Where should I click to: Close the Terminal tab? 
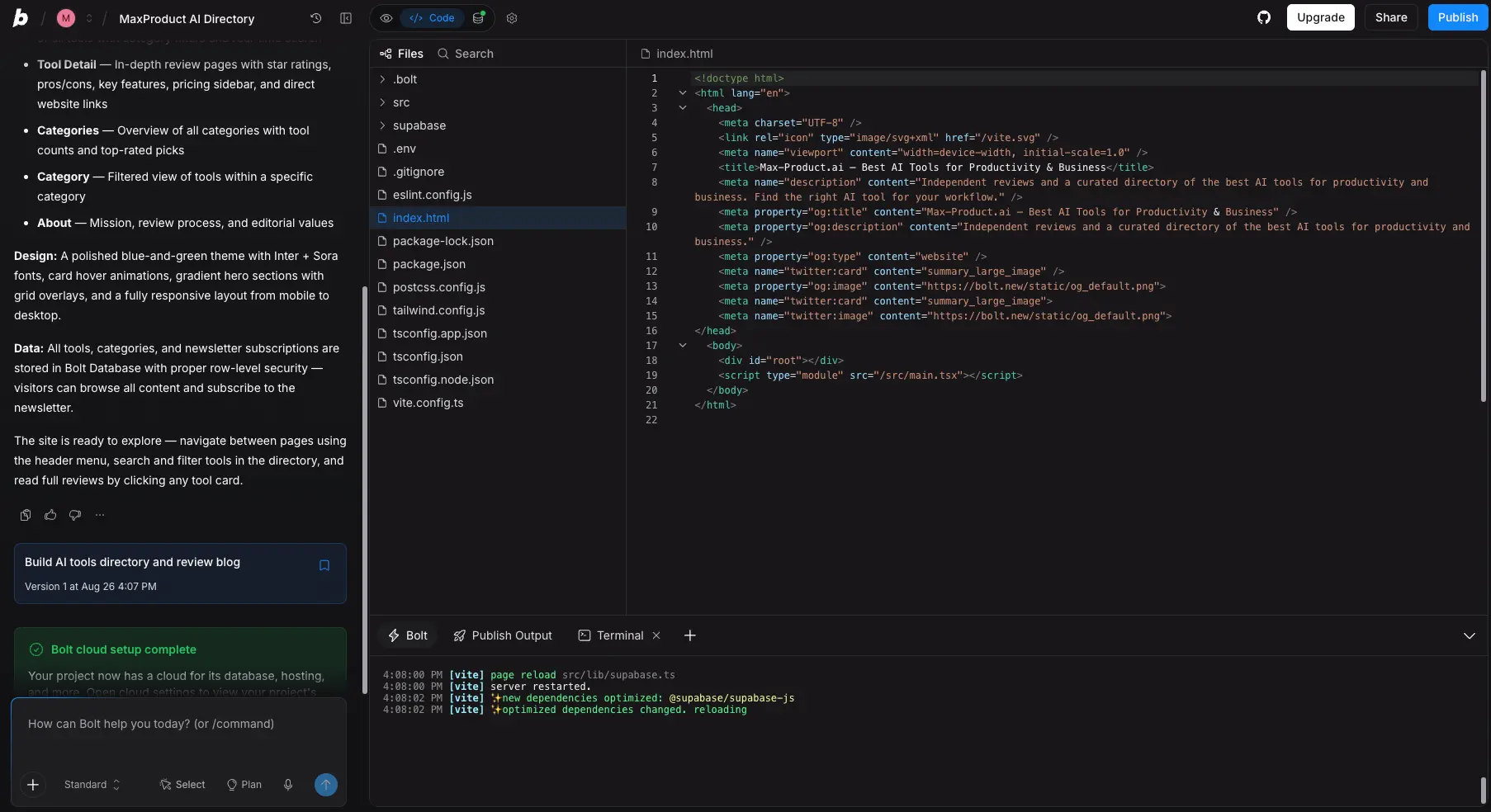click(656, 635)
